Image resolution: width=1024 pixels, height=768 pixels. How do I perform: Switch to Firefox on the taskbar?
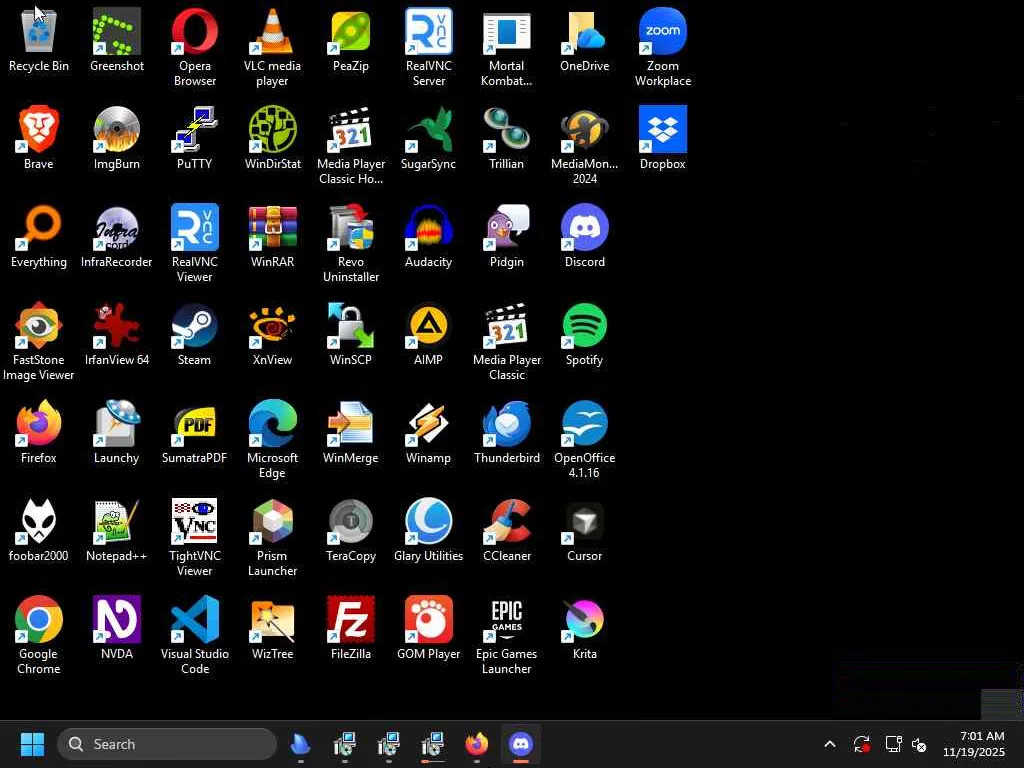pos(477,744)
